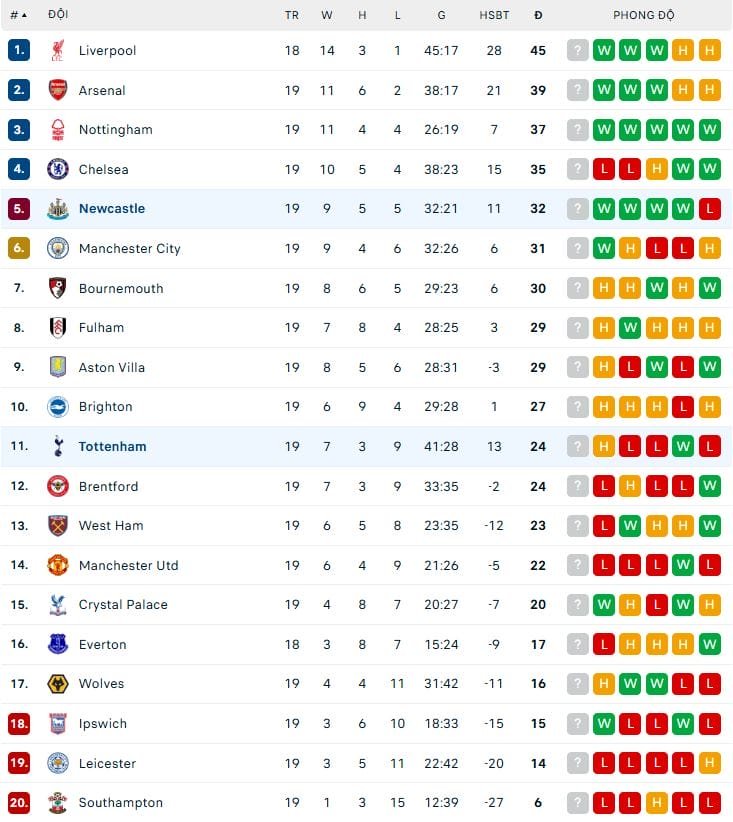Sort standings by the HSBT column
Viewport: 733px width, 822px height.
[x=494, y=15]
